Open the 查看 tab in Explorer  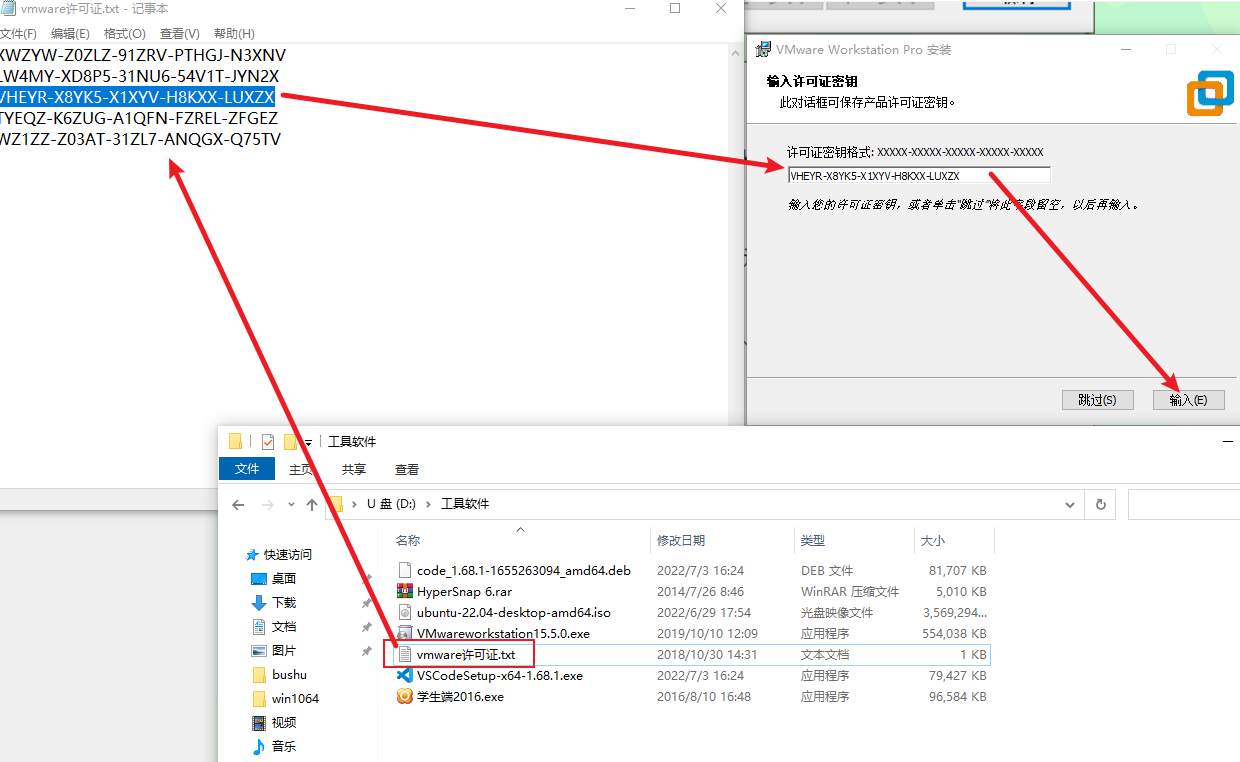406,469
